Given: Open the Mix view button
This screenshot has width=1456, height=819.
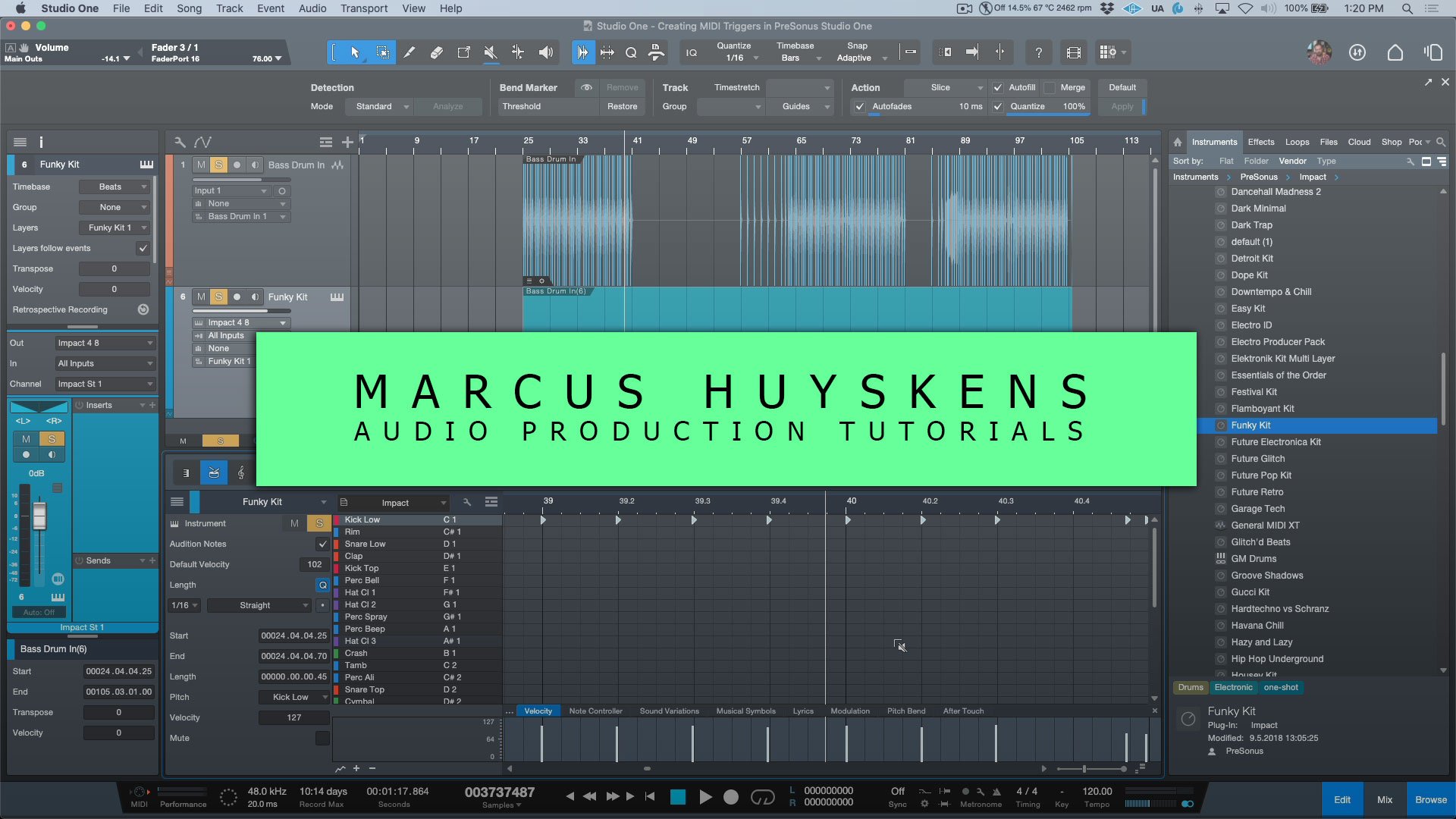Looking at the screenshot, I should pyautogui.click(x=1385, y=800).
